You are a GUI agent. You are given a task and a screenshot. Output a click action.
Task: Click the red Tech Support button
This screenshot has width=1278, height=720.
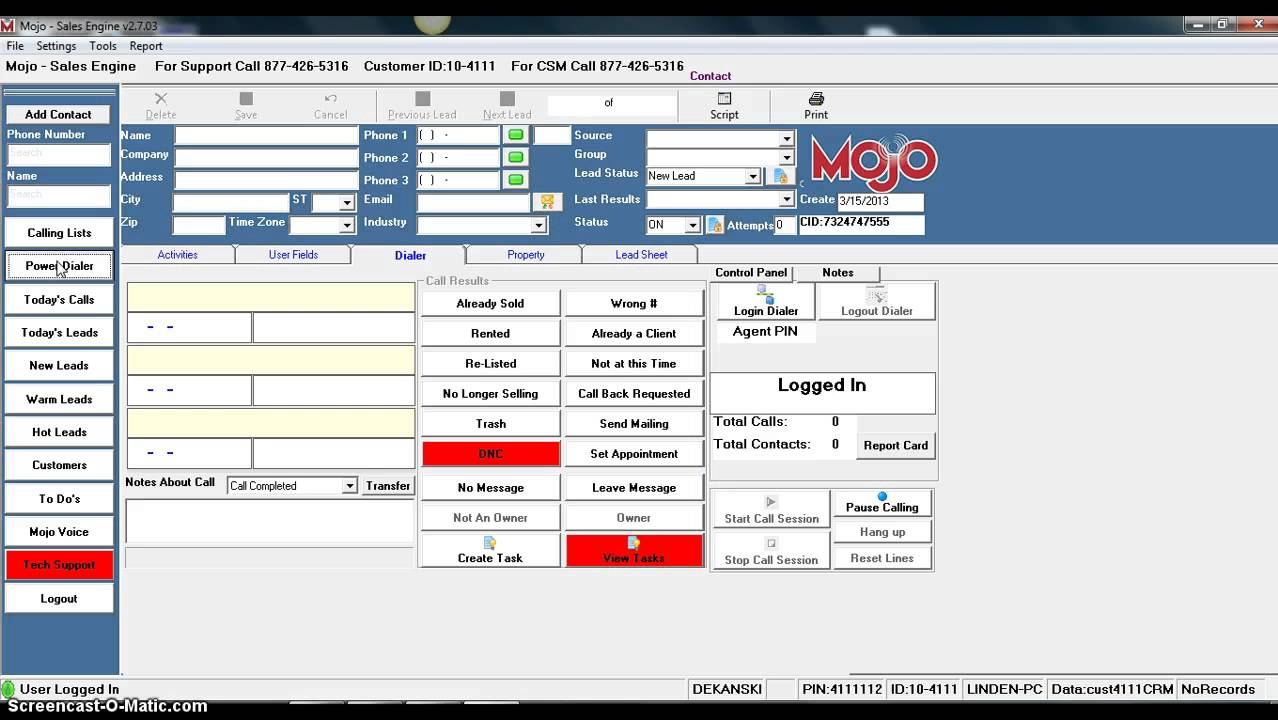[59, 565]
